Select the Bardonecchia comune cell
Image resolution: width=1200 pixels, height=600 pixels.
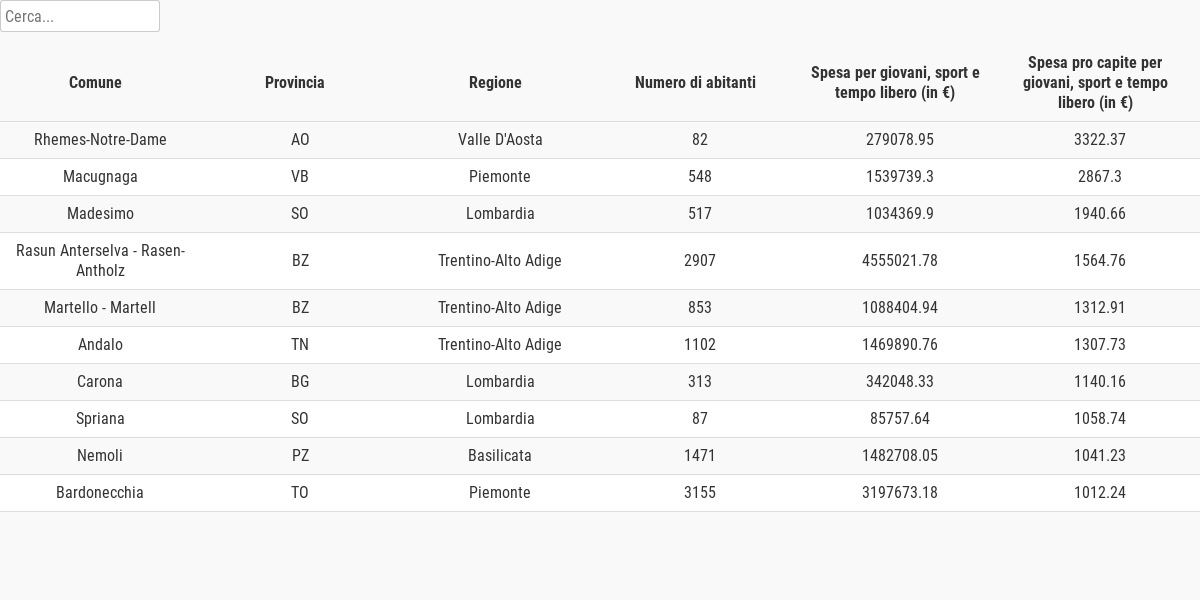(x=100, y=493)
